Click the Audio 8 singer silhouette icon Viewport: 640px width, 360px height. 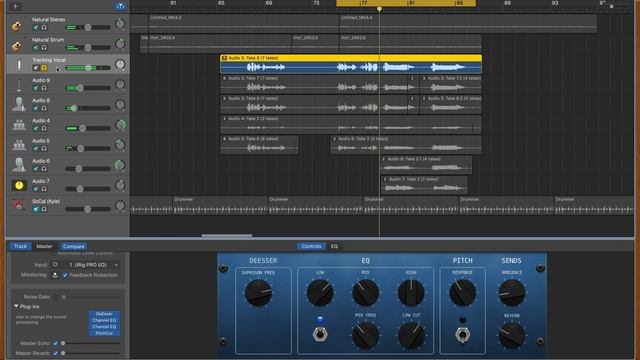click(19, 104)
